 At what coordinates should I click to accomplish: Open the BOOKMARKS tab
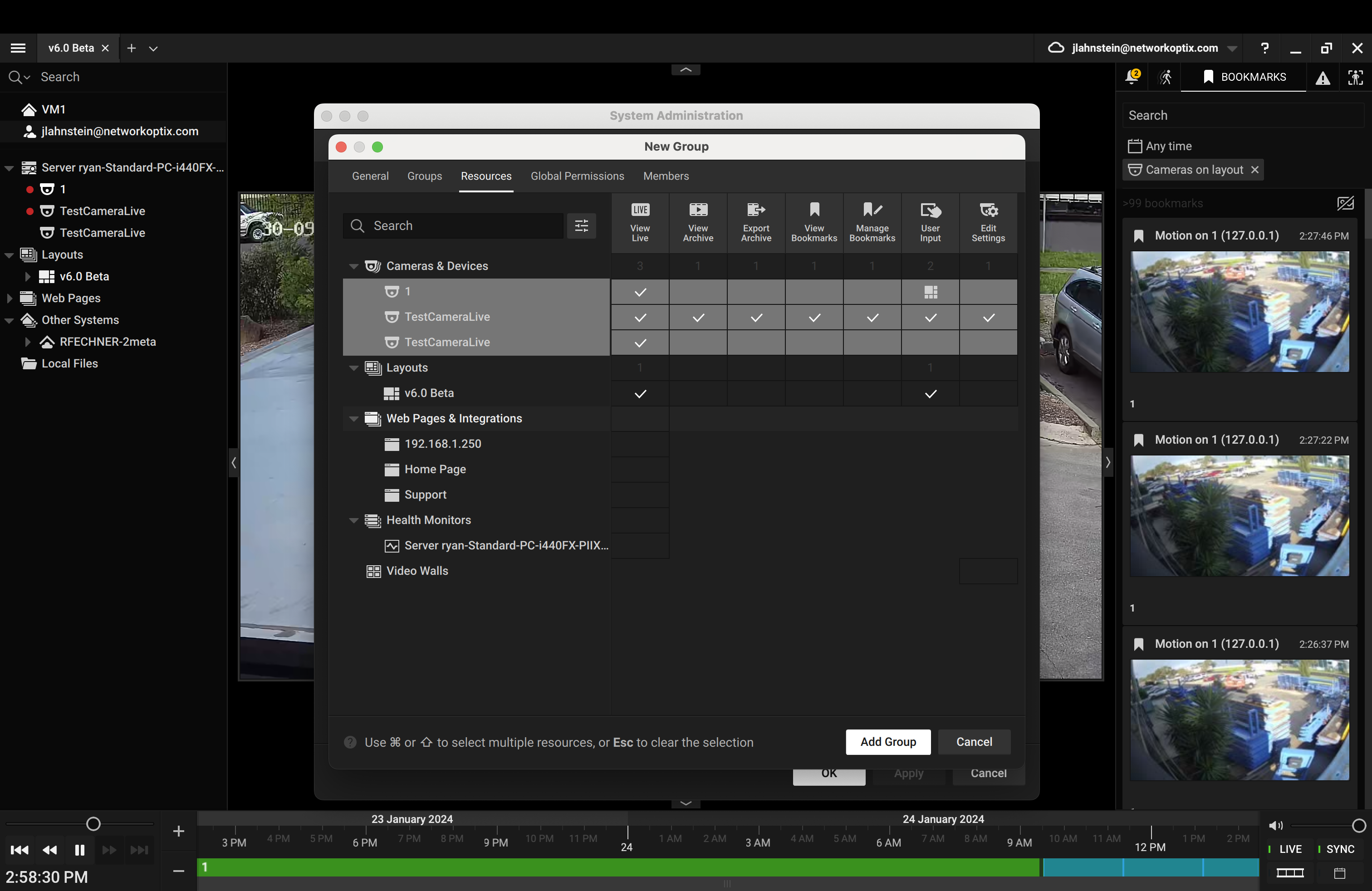pyautogui.click(x=1244, y=77)
